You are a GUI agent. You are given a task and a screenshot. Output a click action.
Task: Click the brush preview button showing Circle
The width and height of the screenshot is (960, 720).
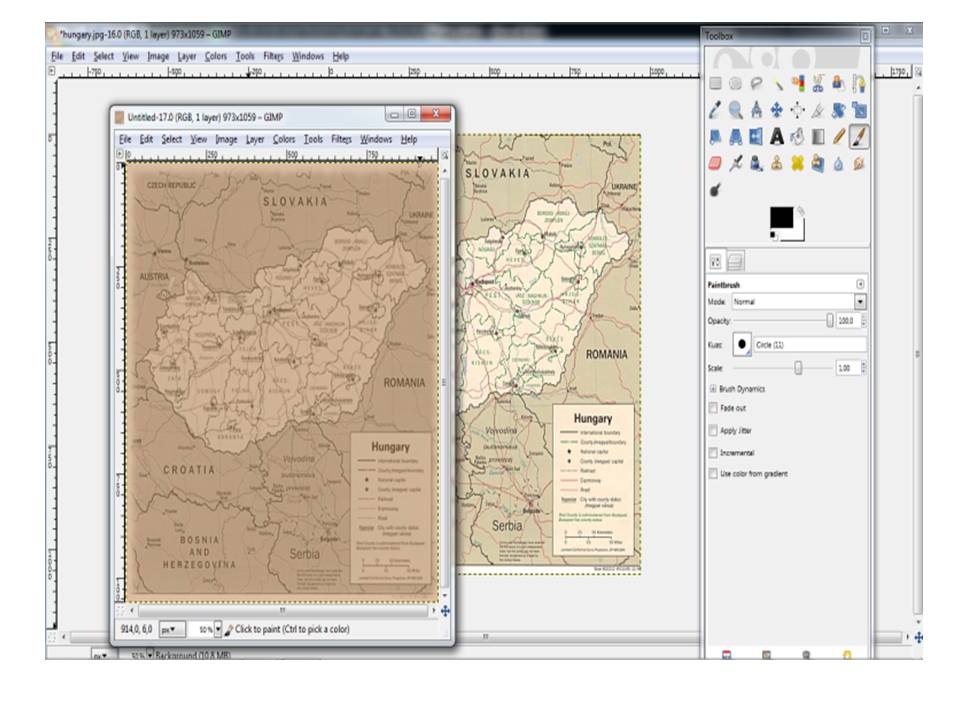[x=742, y=345]
